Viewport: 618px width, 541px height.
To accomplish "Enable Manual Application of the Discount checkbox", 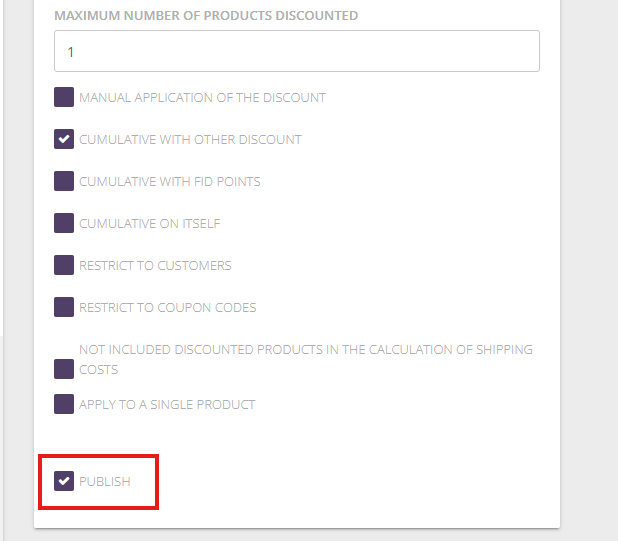I will click(x=64, y=98).
